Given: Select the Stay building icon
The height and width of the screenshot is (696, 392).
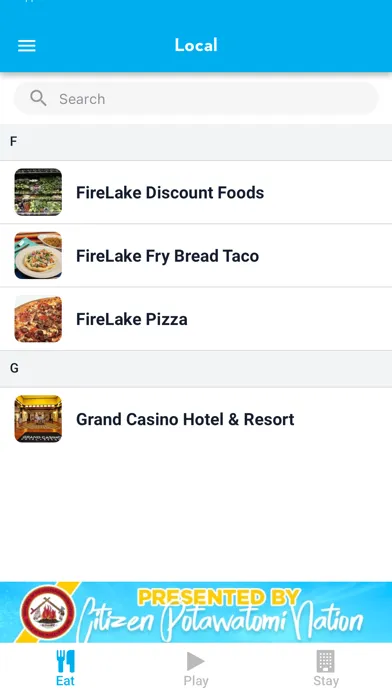Looking at the screenshot, I should [x=325, y=661].
